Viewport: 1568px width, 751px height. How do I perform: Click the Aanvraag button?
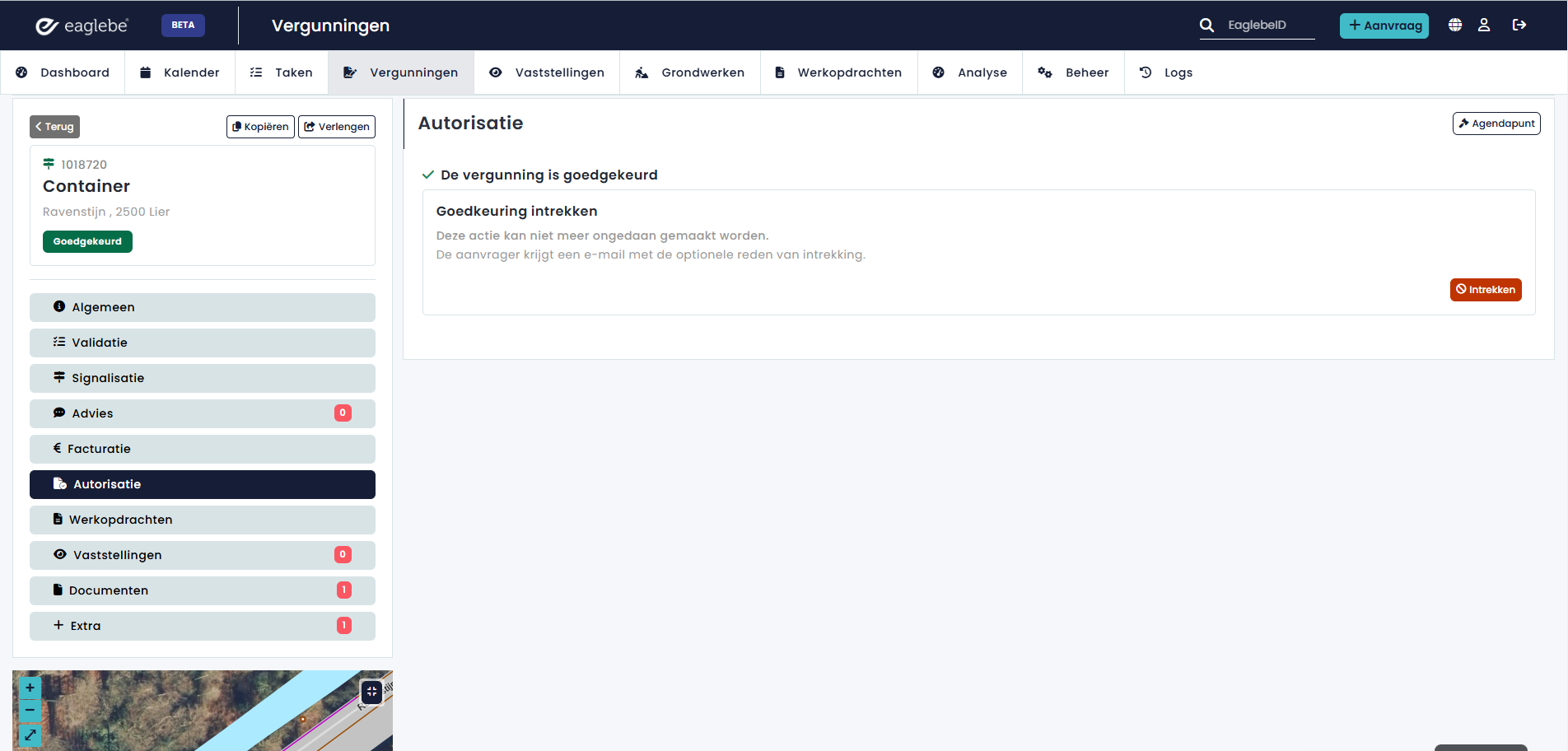pos(1384,26)
